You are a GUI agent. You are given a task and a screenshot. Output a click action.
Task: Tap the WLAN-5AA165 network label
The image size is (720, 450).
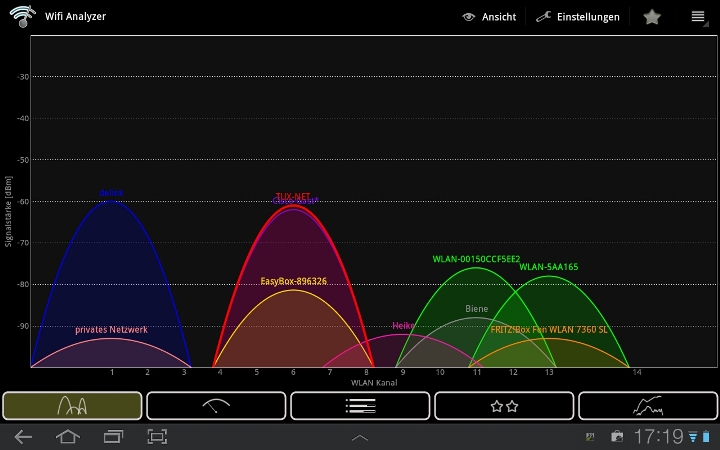click(548, 267)
